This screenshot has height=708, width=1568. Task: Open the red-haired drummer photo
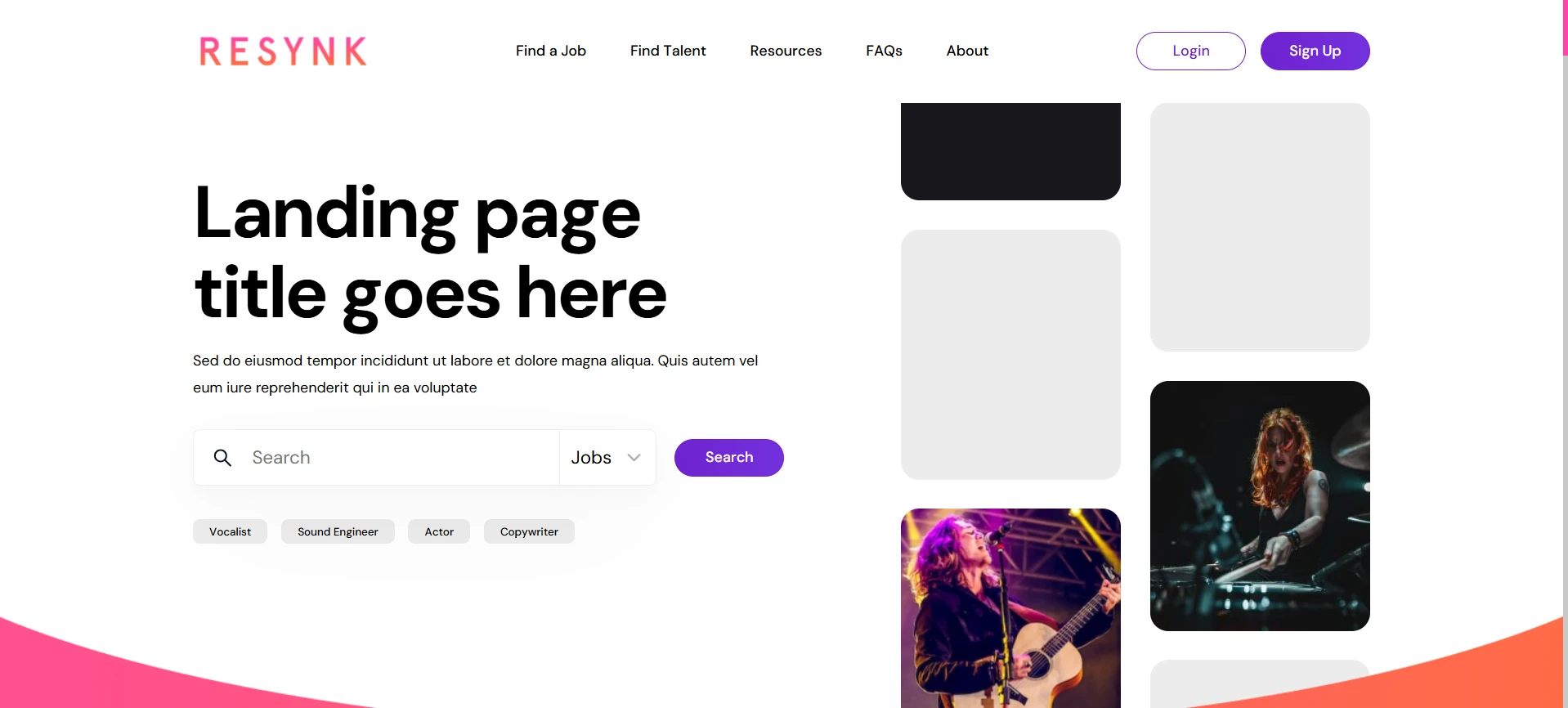pyautogui.click(x=1260, y=506)
